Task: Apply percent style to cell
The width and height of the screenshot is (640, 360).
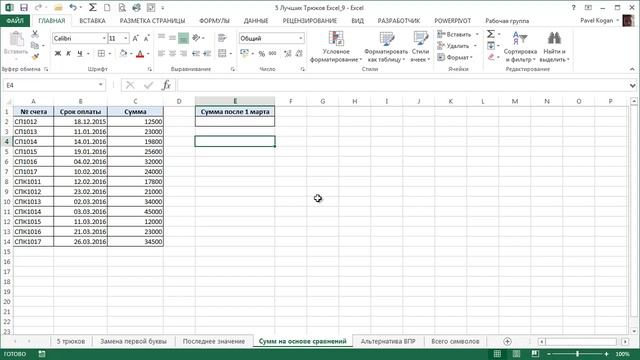Action: (x=262, y=53)
